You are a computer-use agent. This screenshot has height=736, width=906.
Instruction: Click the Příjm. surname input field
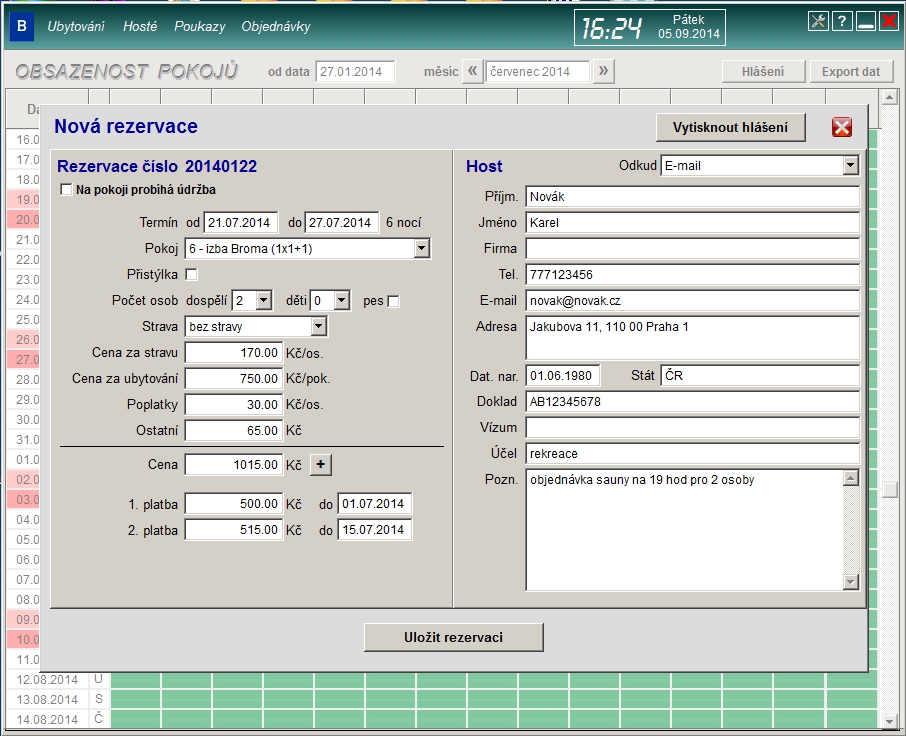pos(692,197)
